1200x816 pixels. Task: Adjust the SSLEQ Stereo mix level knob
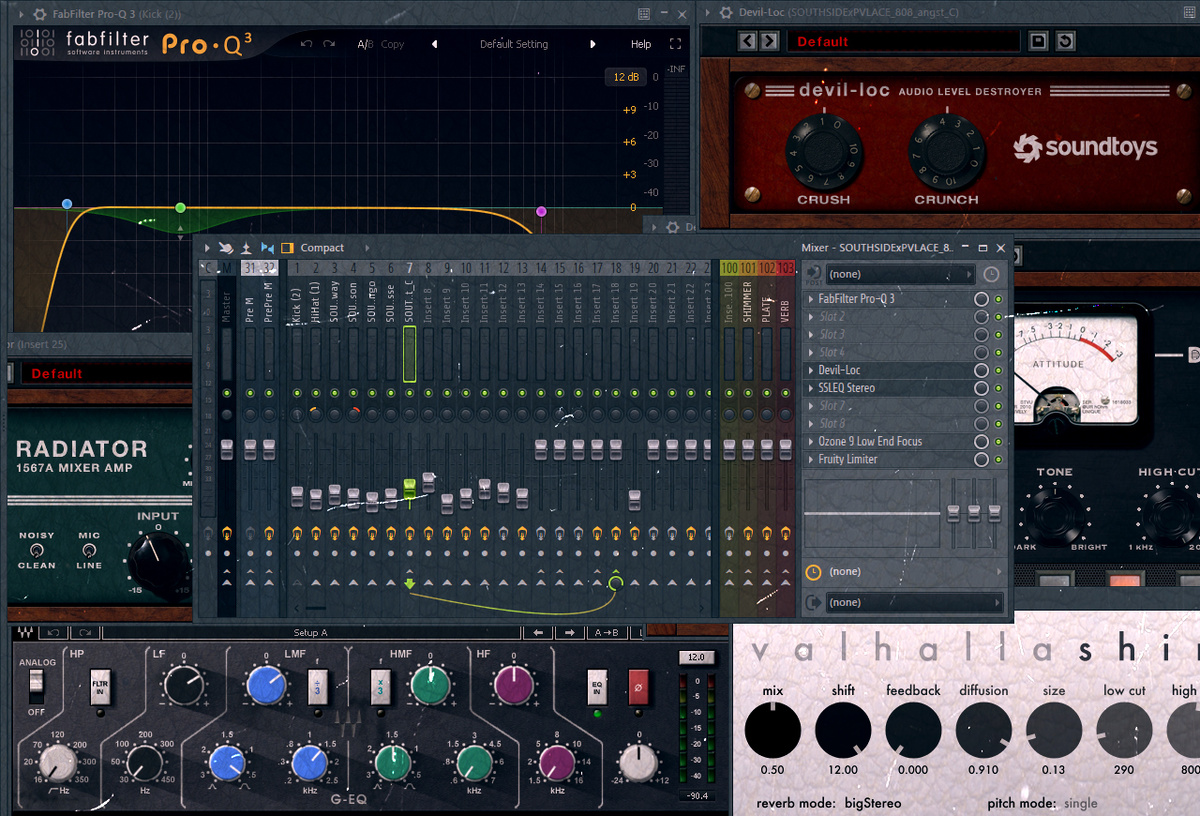click(x=982, y=388)
